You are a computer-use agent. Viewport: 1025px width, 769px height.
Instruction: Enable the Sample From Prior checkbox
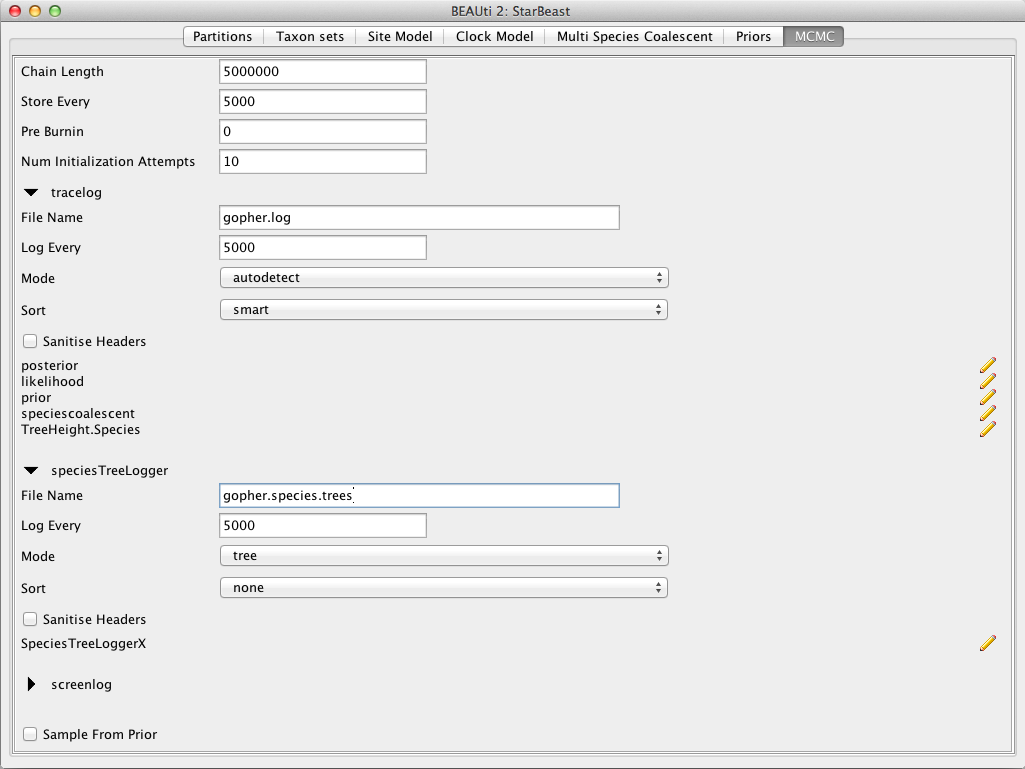point(30,734)
